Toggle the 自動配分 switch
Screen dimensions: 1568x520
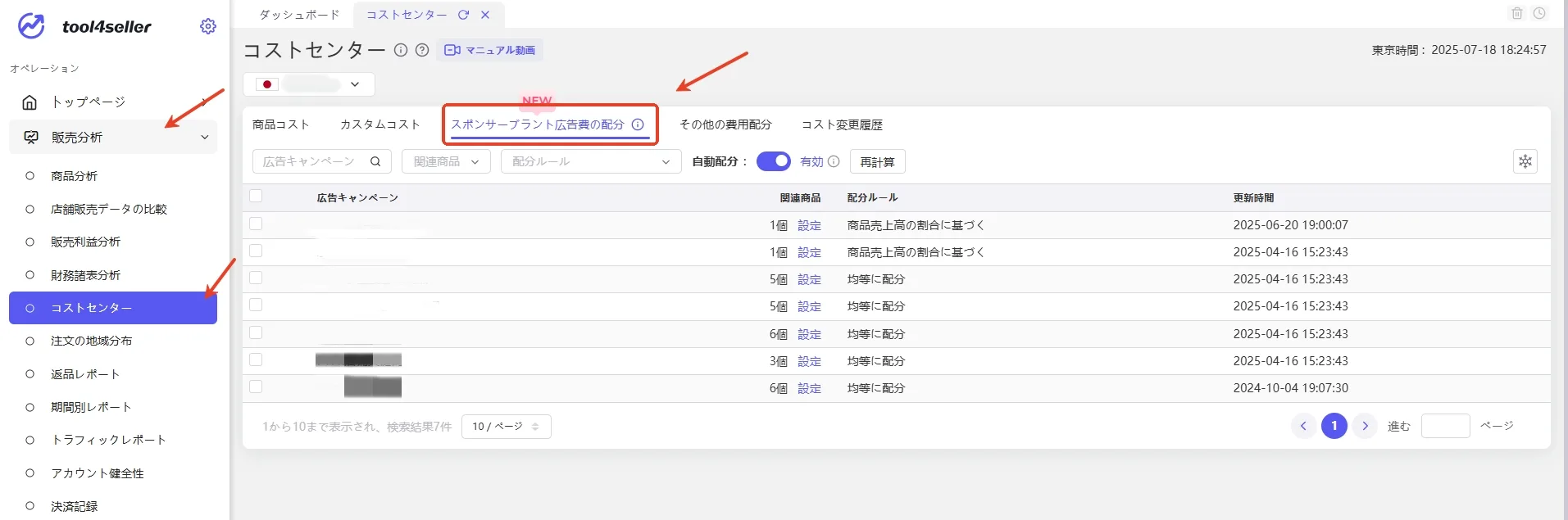coord(773,161)
